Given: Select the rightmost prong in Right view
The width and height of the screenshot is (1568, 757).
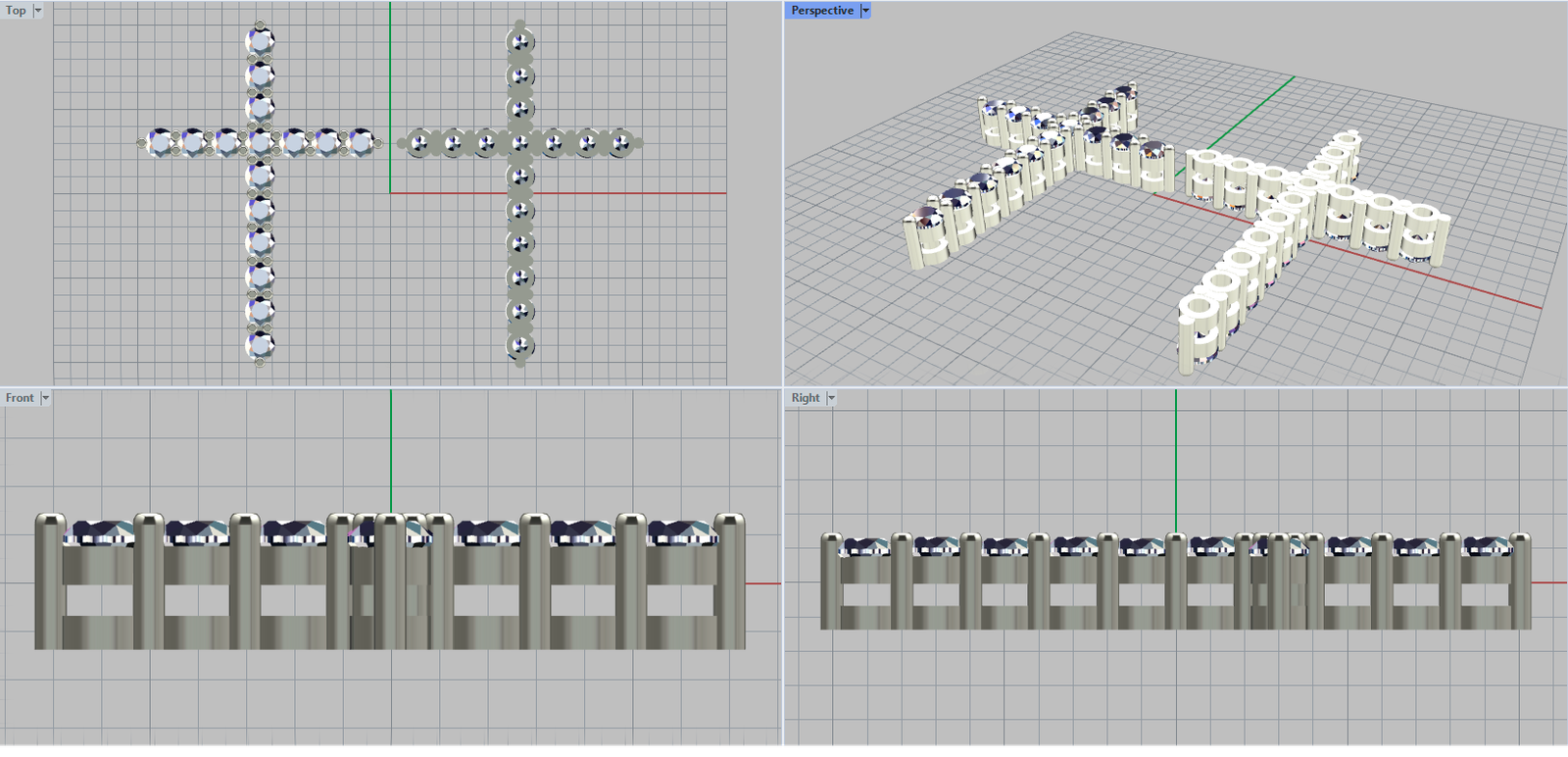Looking at the screenshot, I should tap(1520, 580).
